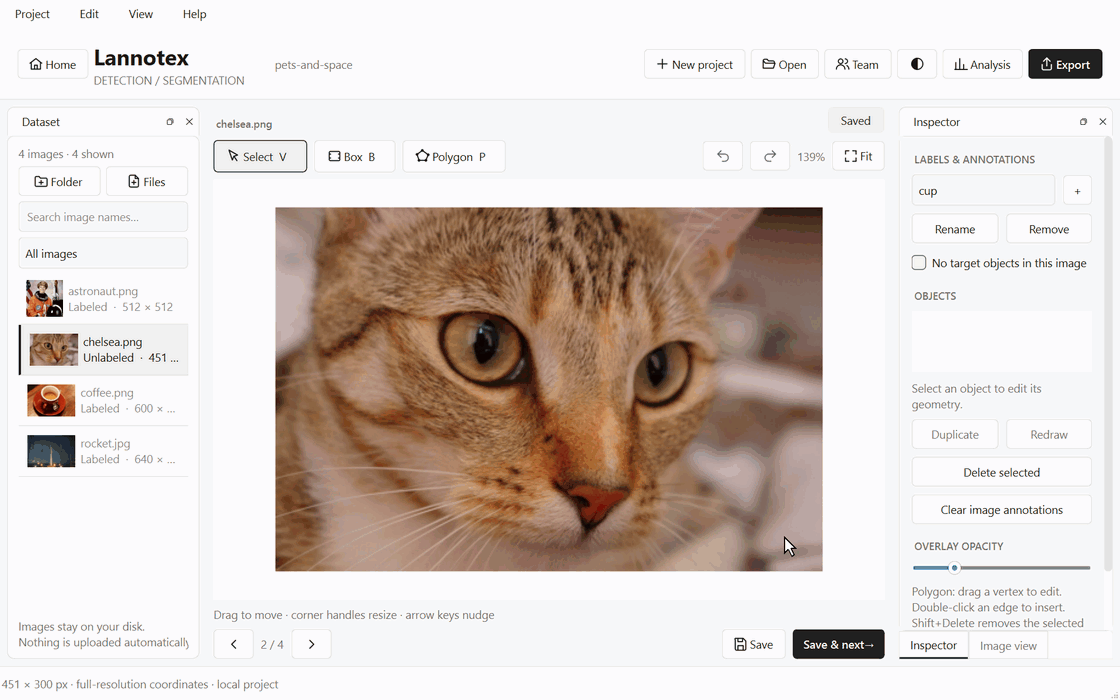Viewport: 1120px width, 700px height.
Task: Float the Inspector panel
Action: click(1084, 121)
